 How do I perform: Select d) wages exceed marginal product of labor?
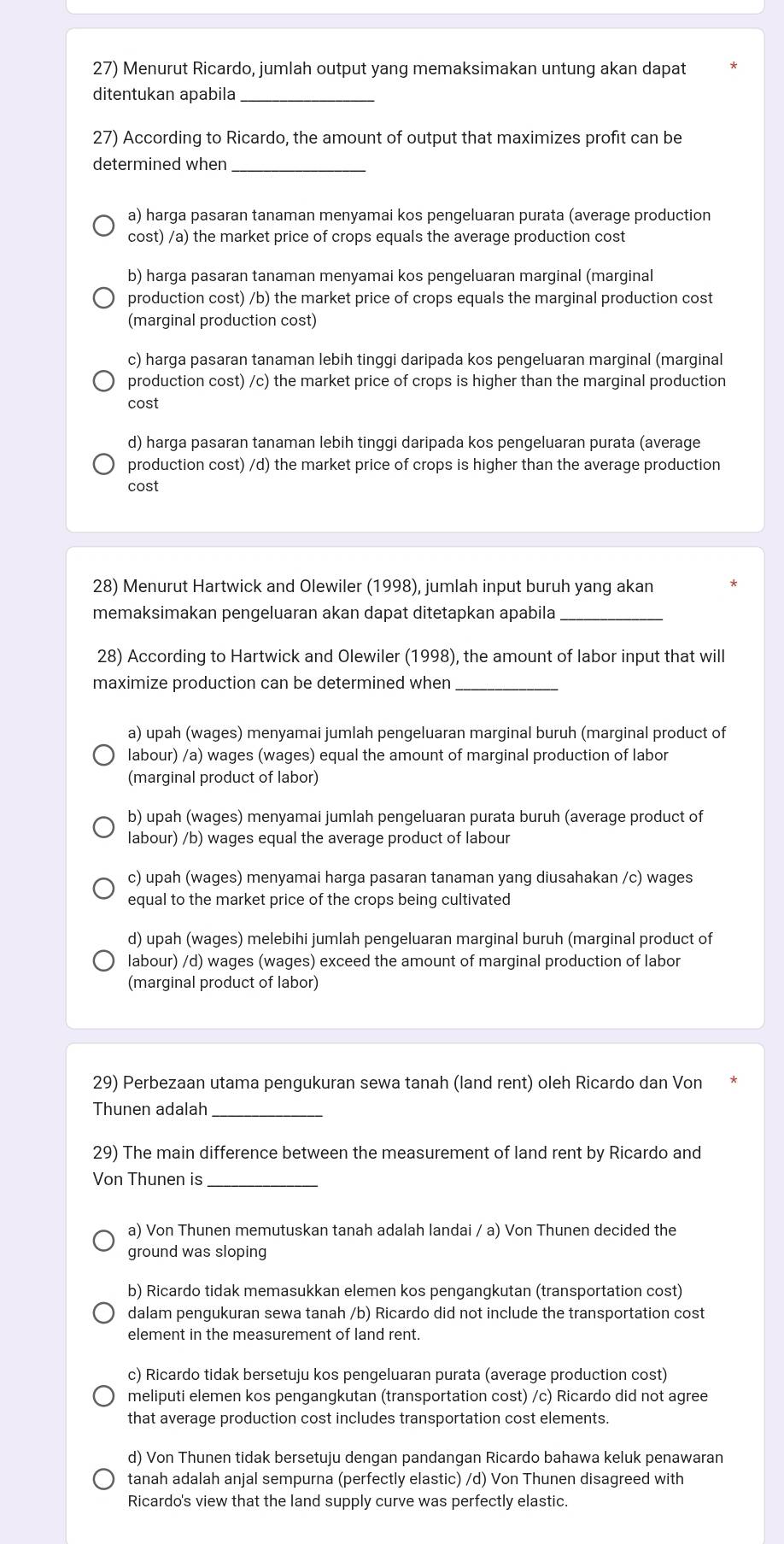(103, 961)
